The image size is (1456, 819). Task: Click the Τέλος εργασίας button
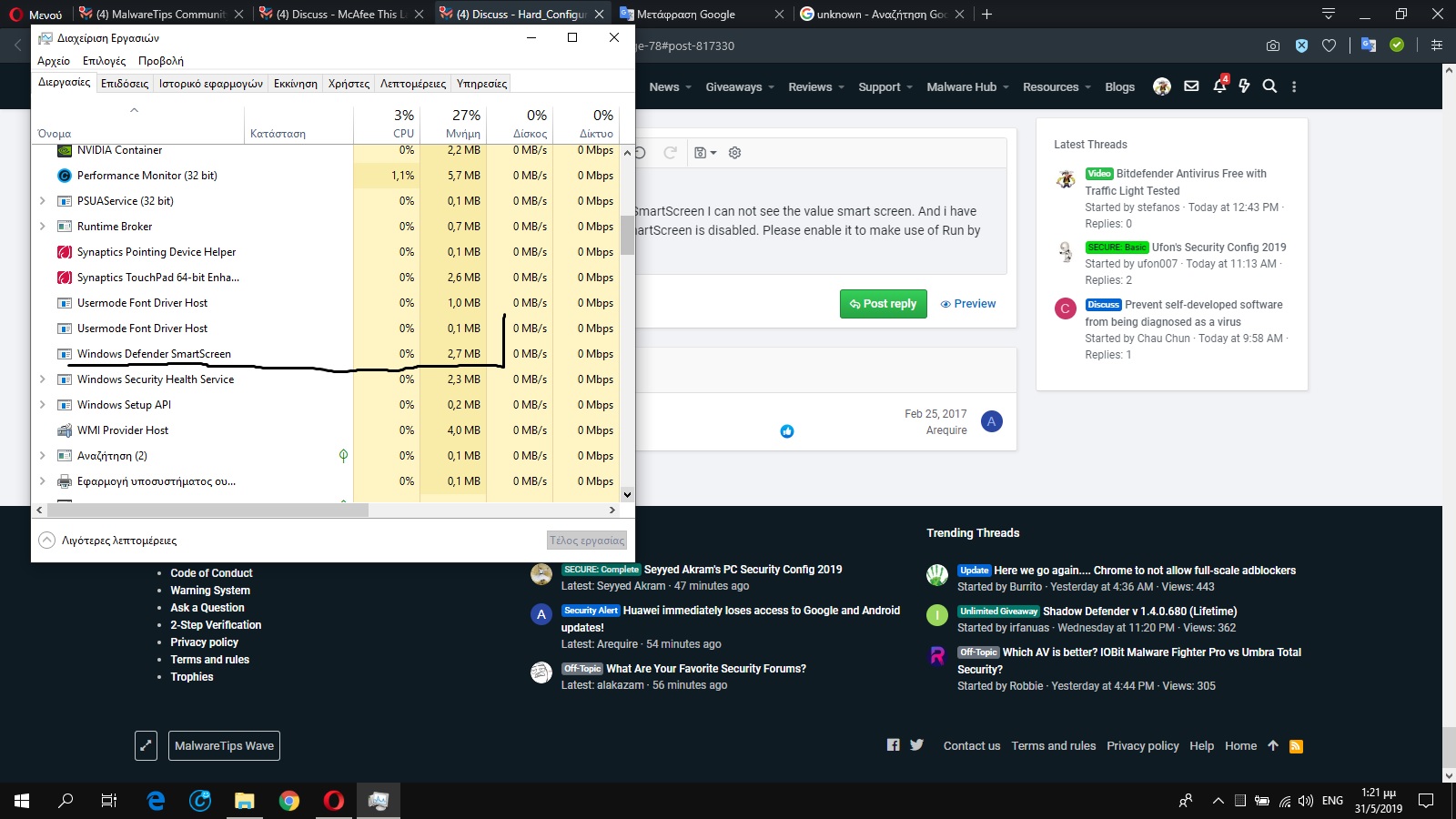coord(587,541)
